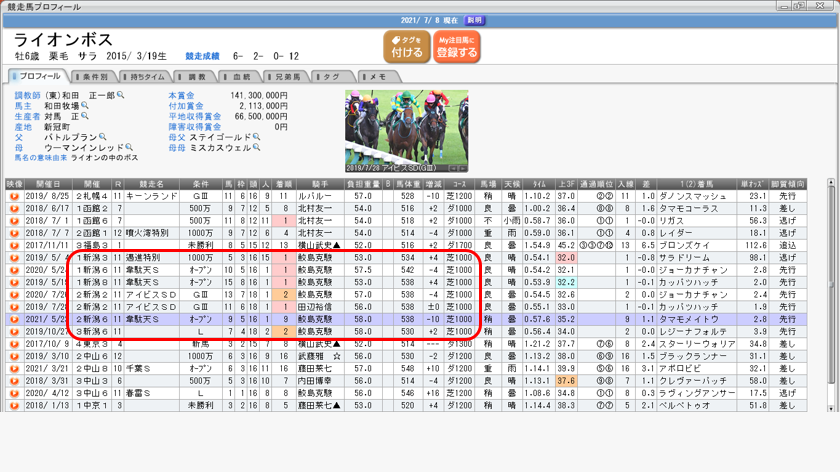Click the タグを付ける button
The height and width of the screenshot is (472, 840).
[406, 46]
